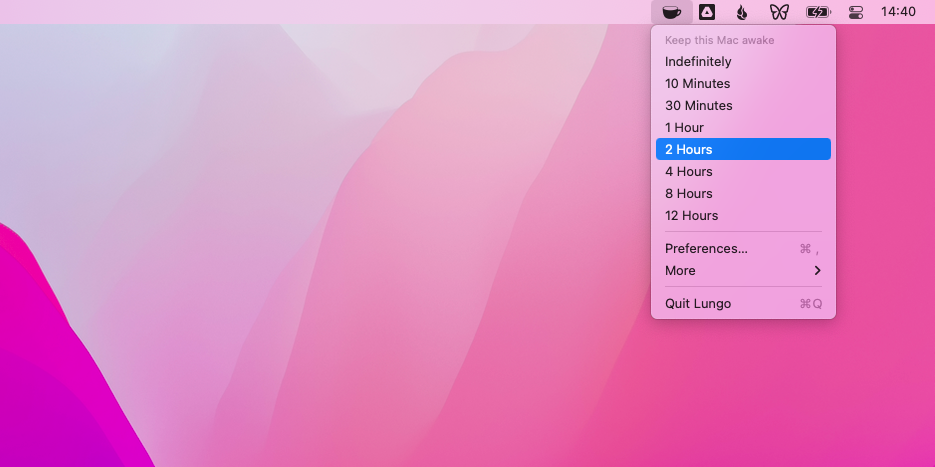This screenshot has height=467, width=935.
Task: Pick the 4 Hours duration
Action: click(743, 171)
